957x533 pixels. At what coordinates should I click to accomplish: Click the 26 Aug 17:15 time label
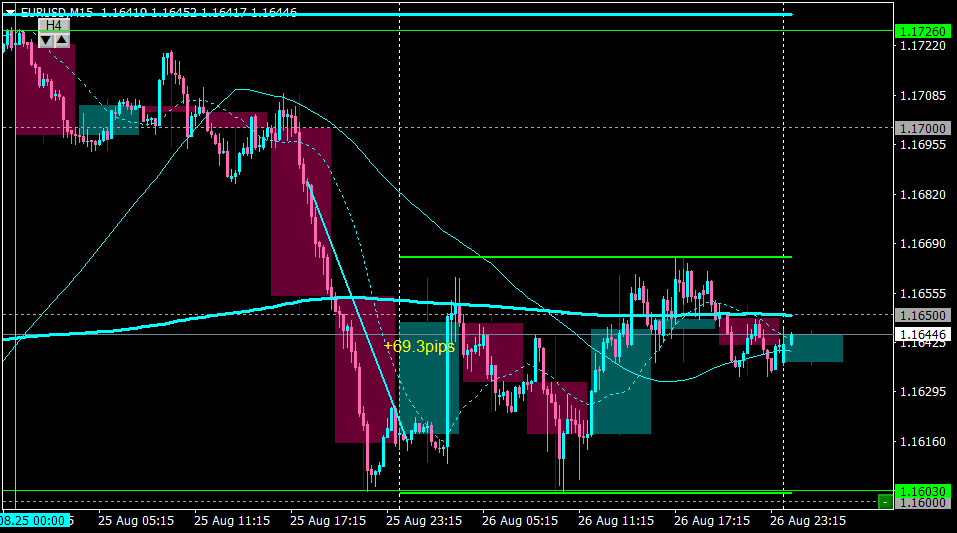712,521
